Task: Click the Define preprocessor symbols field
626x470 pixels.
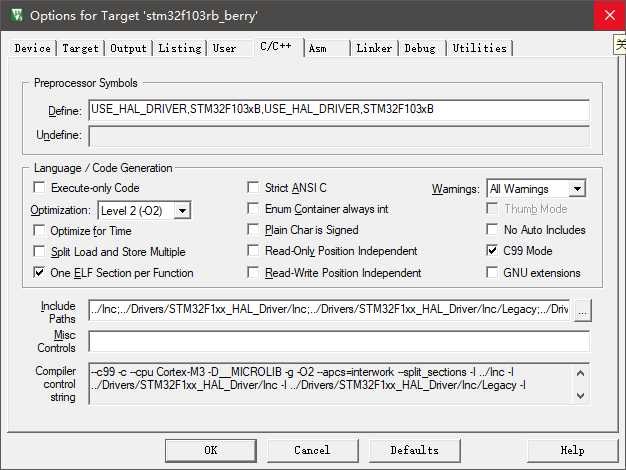Action: pos(339,109)
